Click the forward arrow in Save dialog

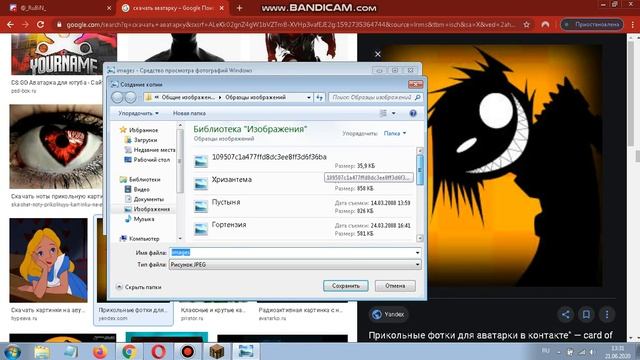click(x=130, y=98)
